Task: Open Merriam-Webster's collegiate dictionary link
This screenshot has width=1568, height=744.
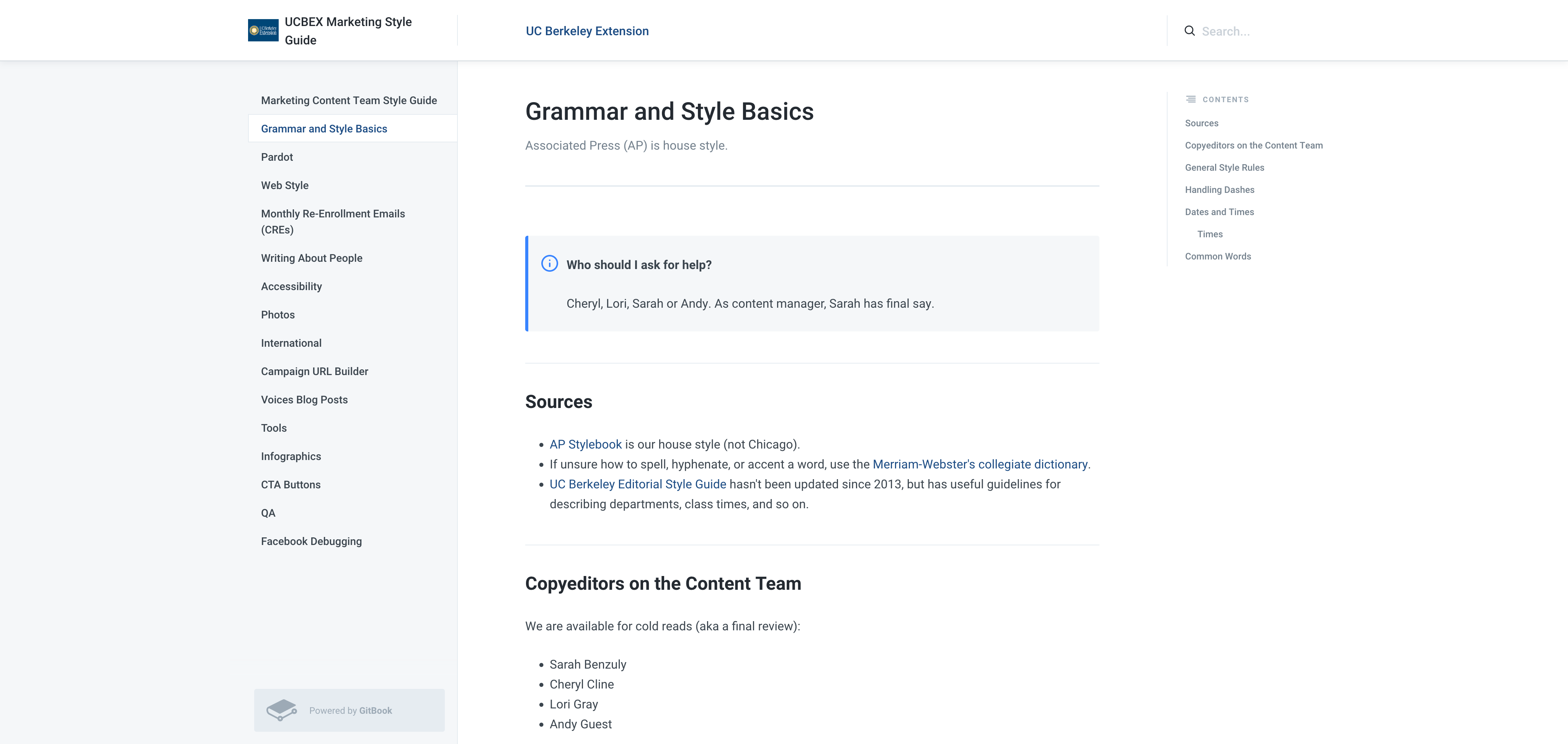Action: (979, 464)
